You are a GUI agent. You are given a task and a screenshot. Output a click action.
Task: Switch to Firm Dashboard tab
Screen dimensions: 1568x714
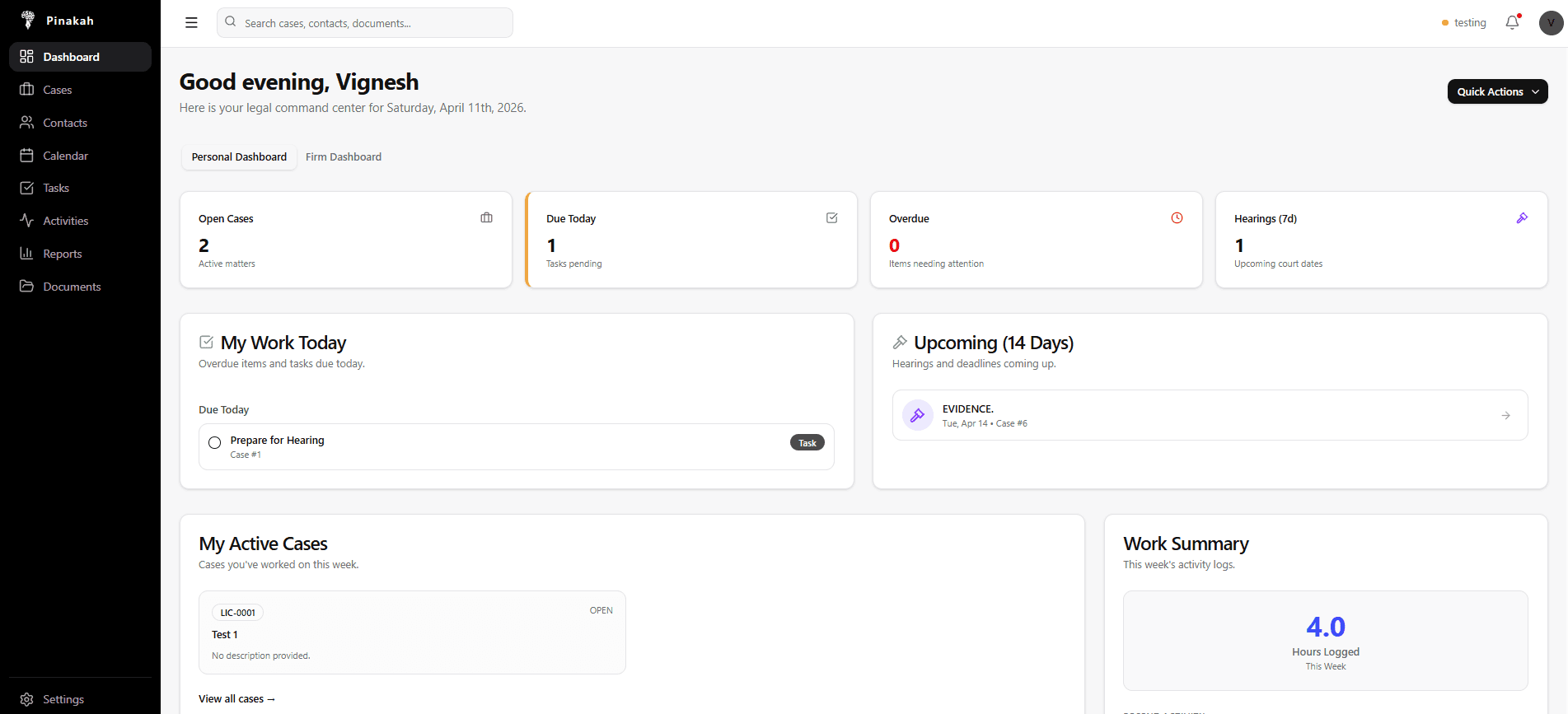coord(344,157)
